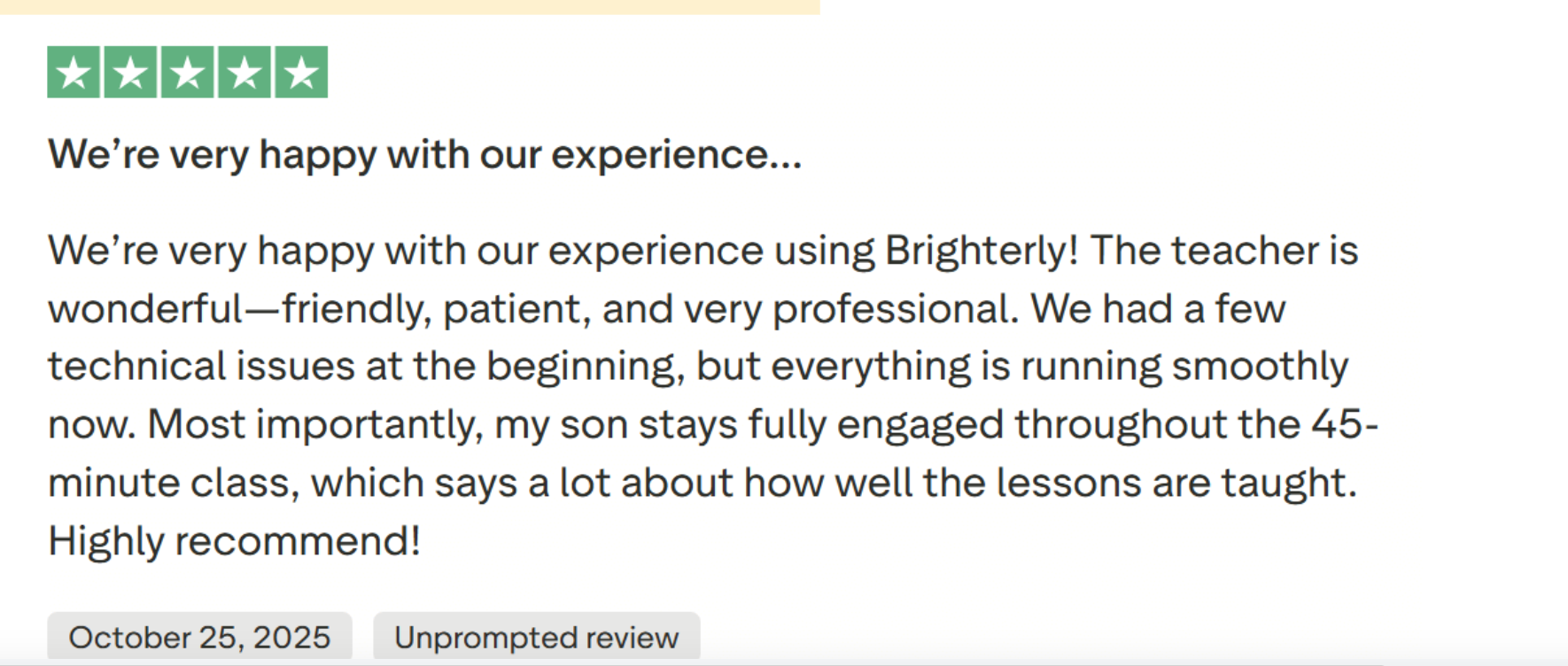Click "45-" in the review text
The height and width of the screenshot is (666, 1568).
(1344, 424)
